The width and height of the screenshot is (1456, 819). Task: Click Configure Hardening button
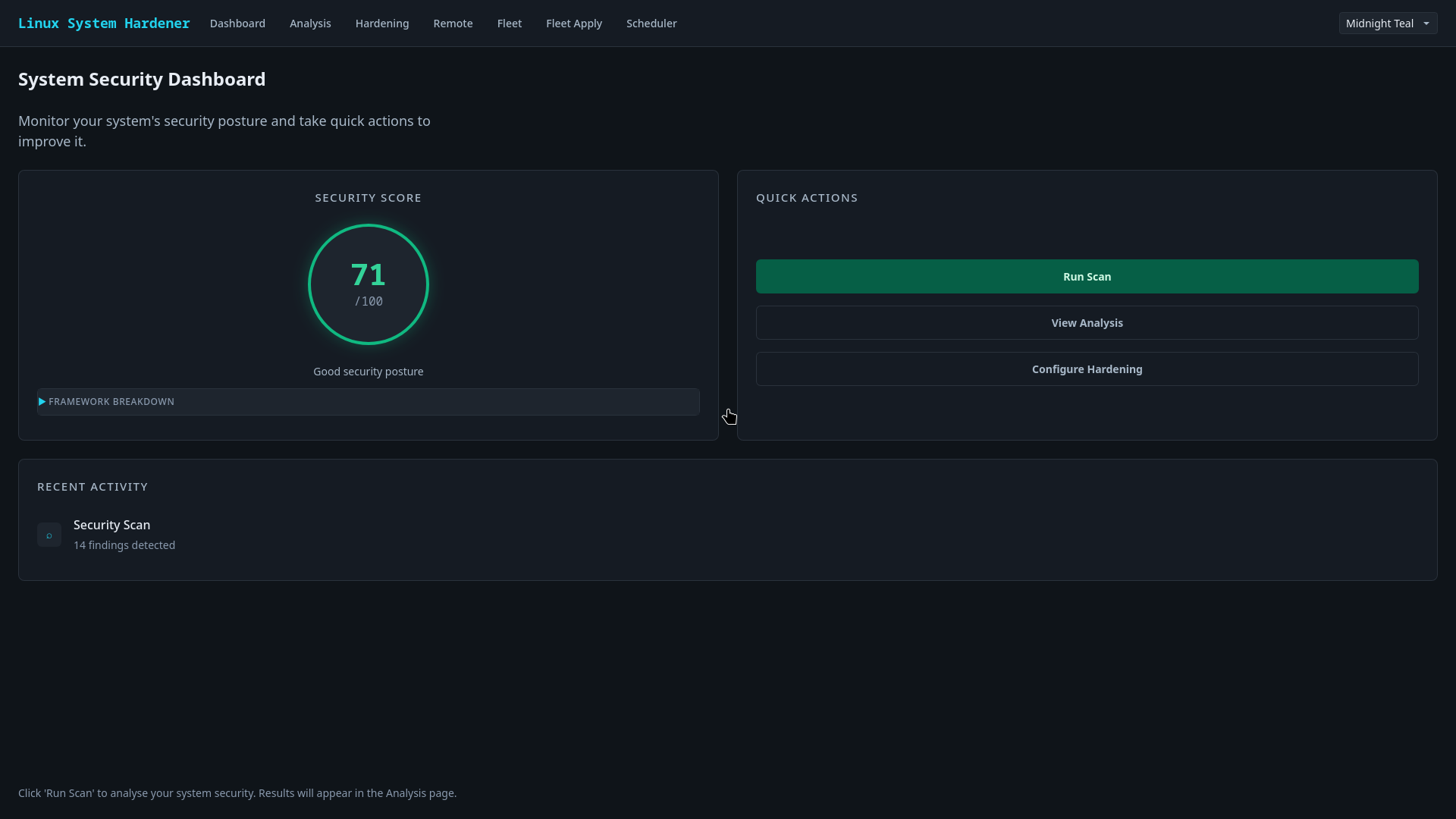click(x=1087, y=369)
